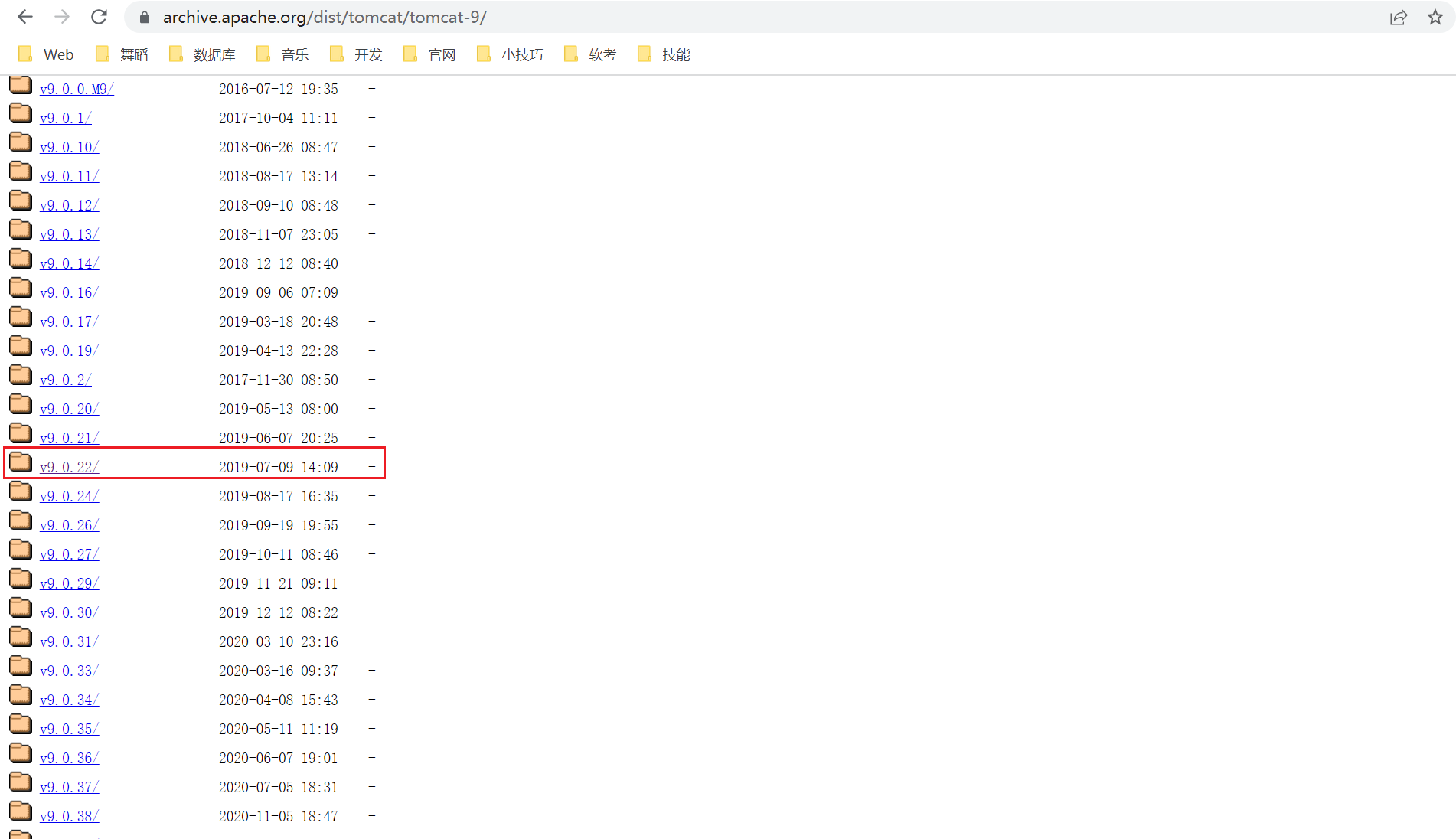Click the folder icon beside v9.0.2/
Screen dimensions: 1456x839
[21, 375]
